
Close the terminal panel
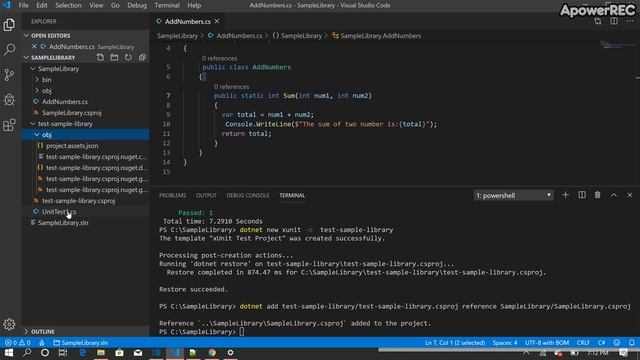(630, 195)
